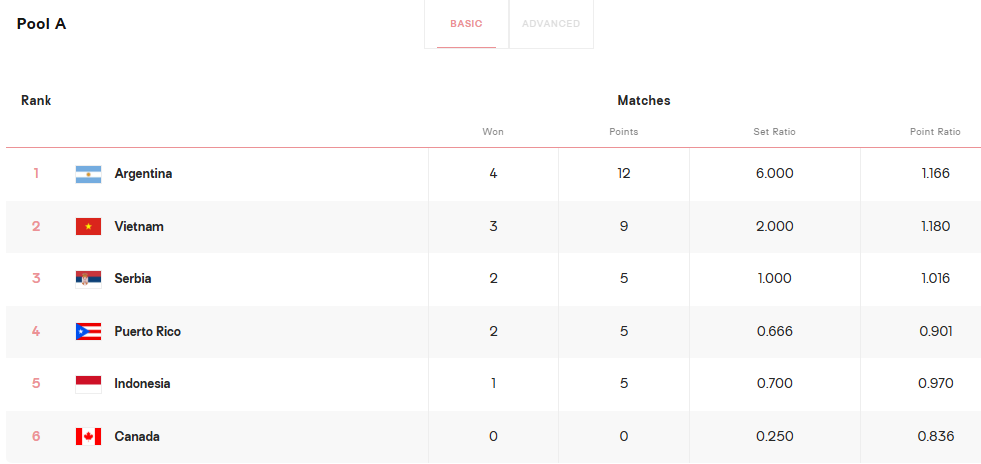Open the Serbia team link
Screen dimensions: 981x464
tap(133, 279)
